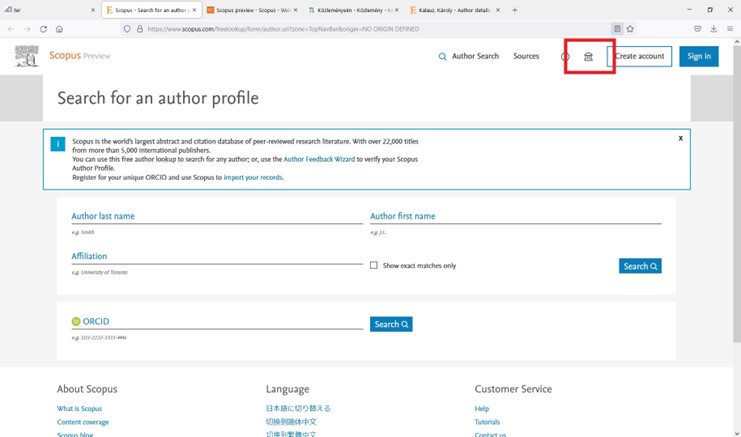Reload the page with browser refresh icon
This screenshot has height=437, width=741.
tap(43, 29)
